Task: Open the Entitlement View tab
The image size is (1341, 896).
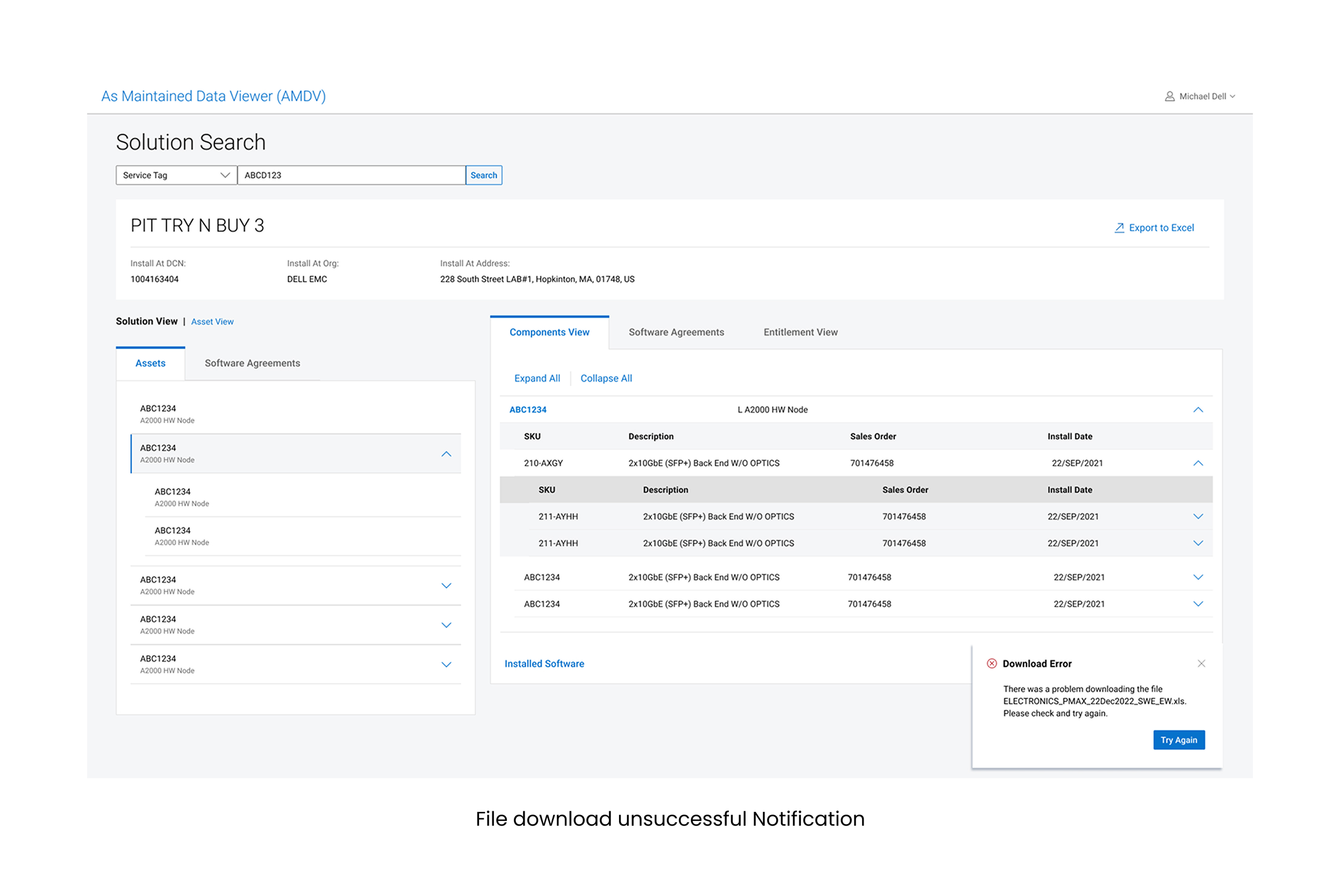Action: tap(800, 332)
